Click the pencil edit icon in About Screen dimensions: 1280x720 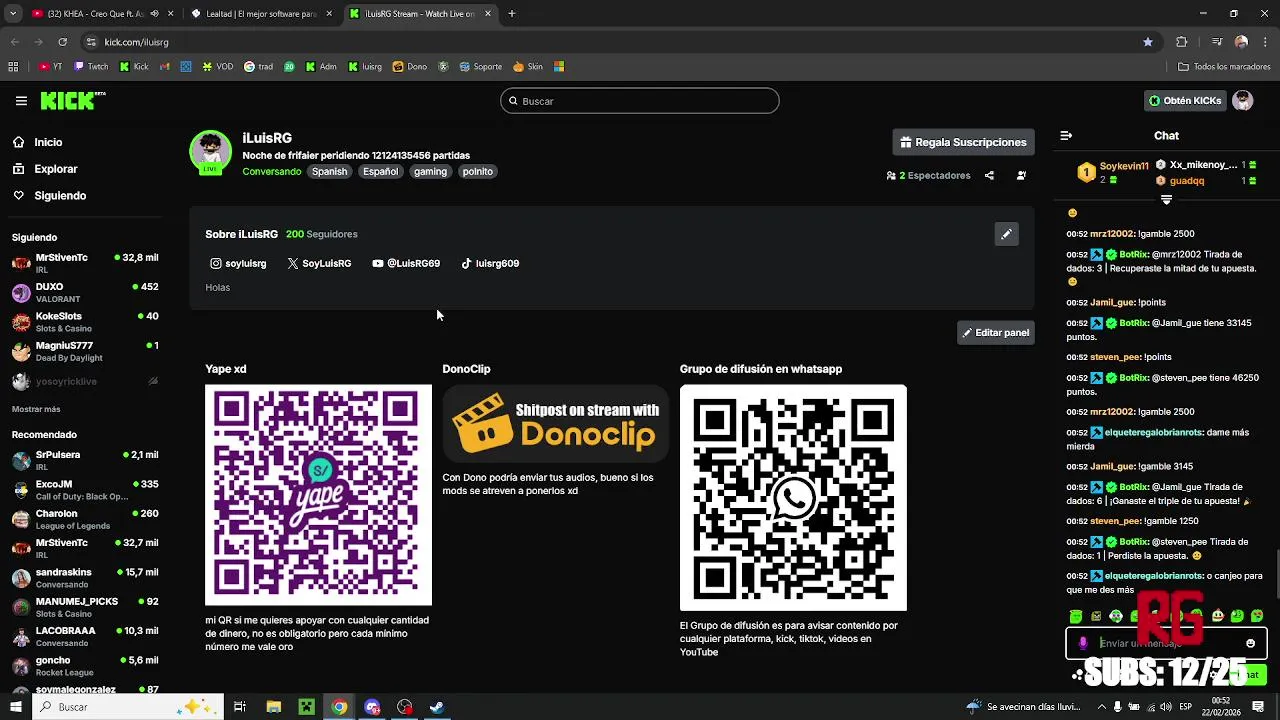(x=1006, y=234)
